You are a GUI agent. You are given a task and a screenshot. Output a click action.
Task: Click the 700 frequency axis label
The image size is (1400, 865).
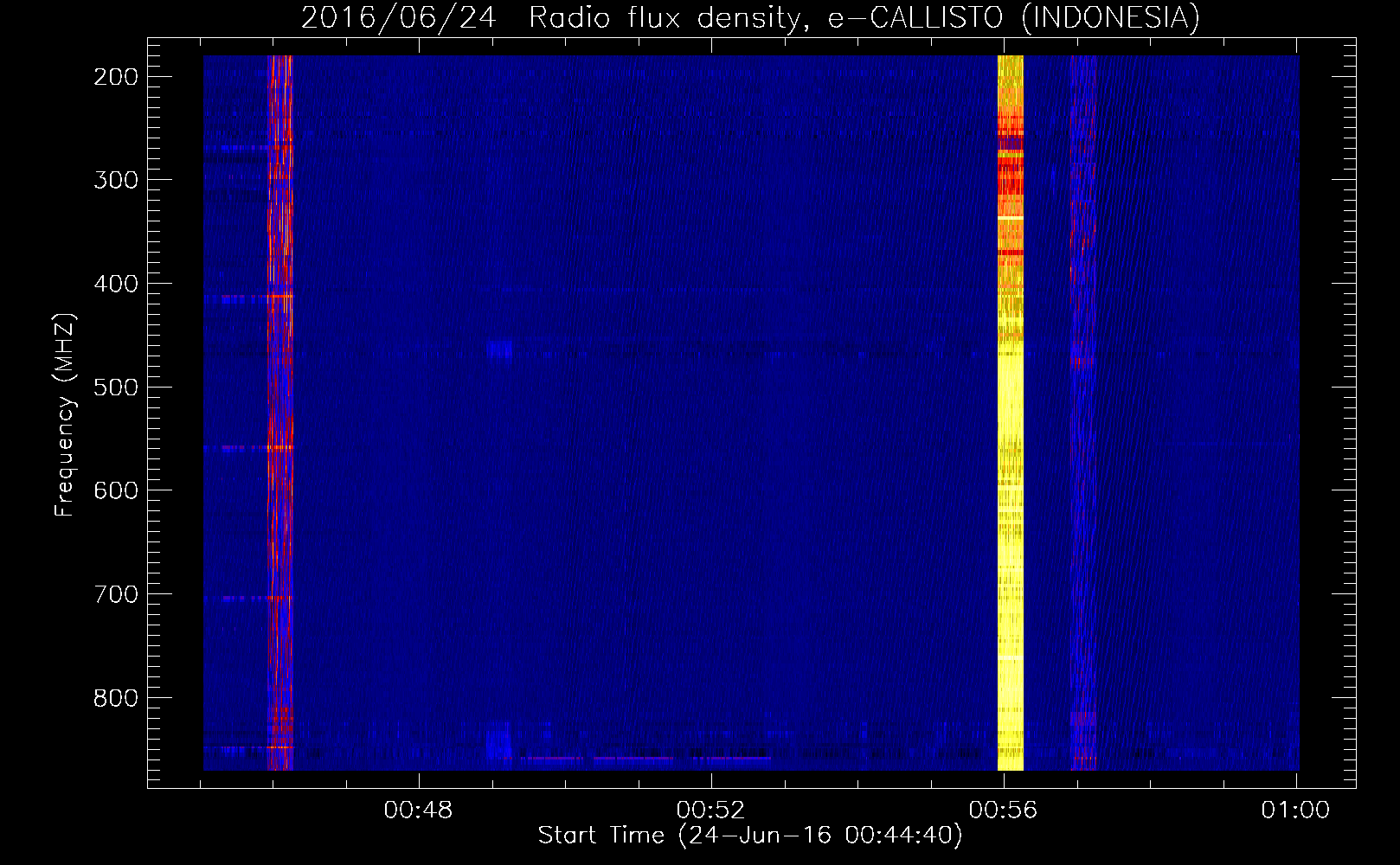(116, 594)
